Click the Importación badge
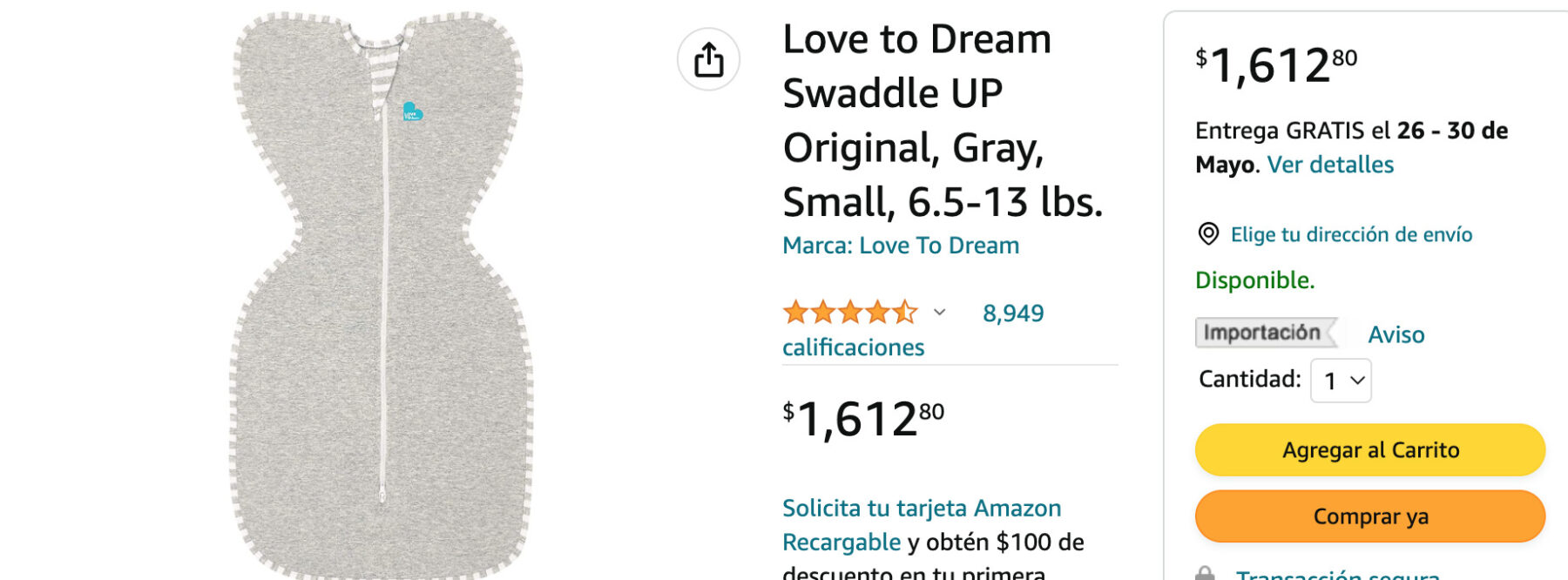 click(1264, 333)
